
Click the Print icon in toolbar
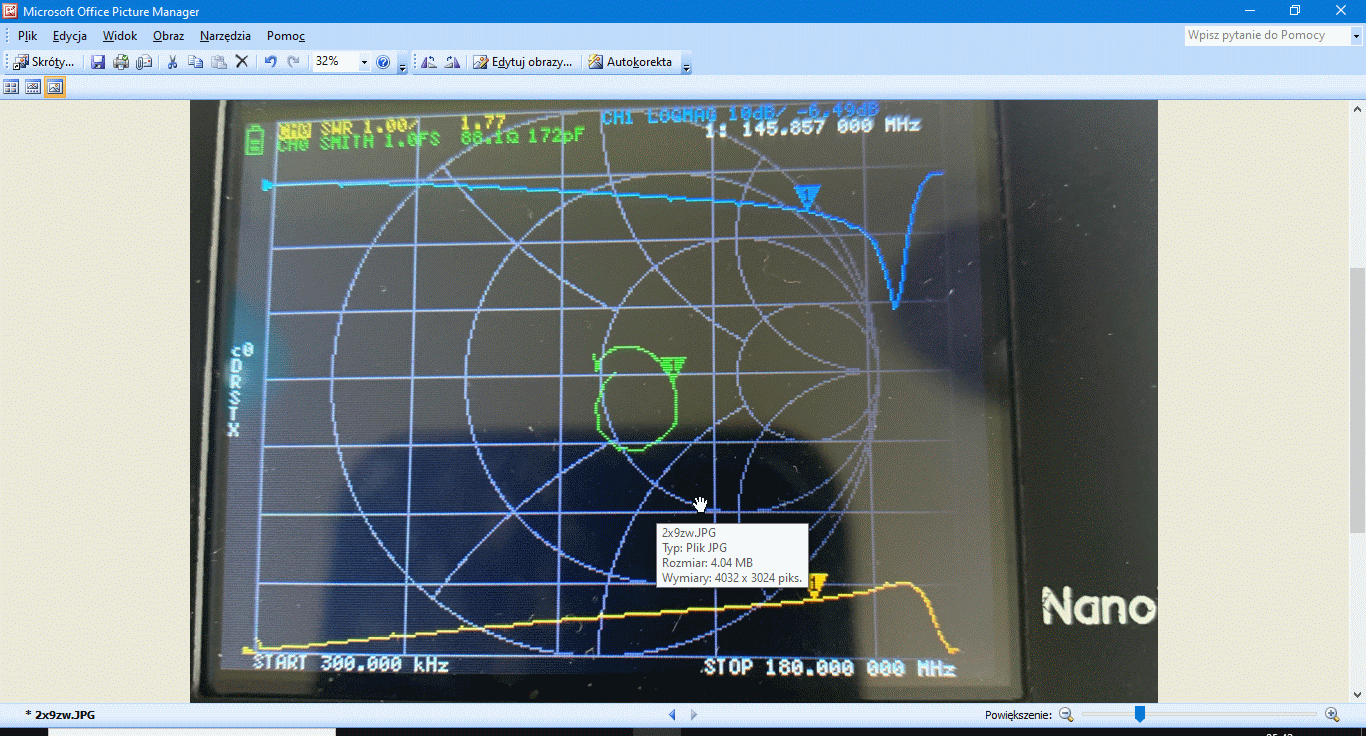click(x=121, y=62)
